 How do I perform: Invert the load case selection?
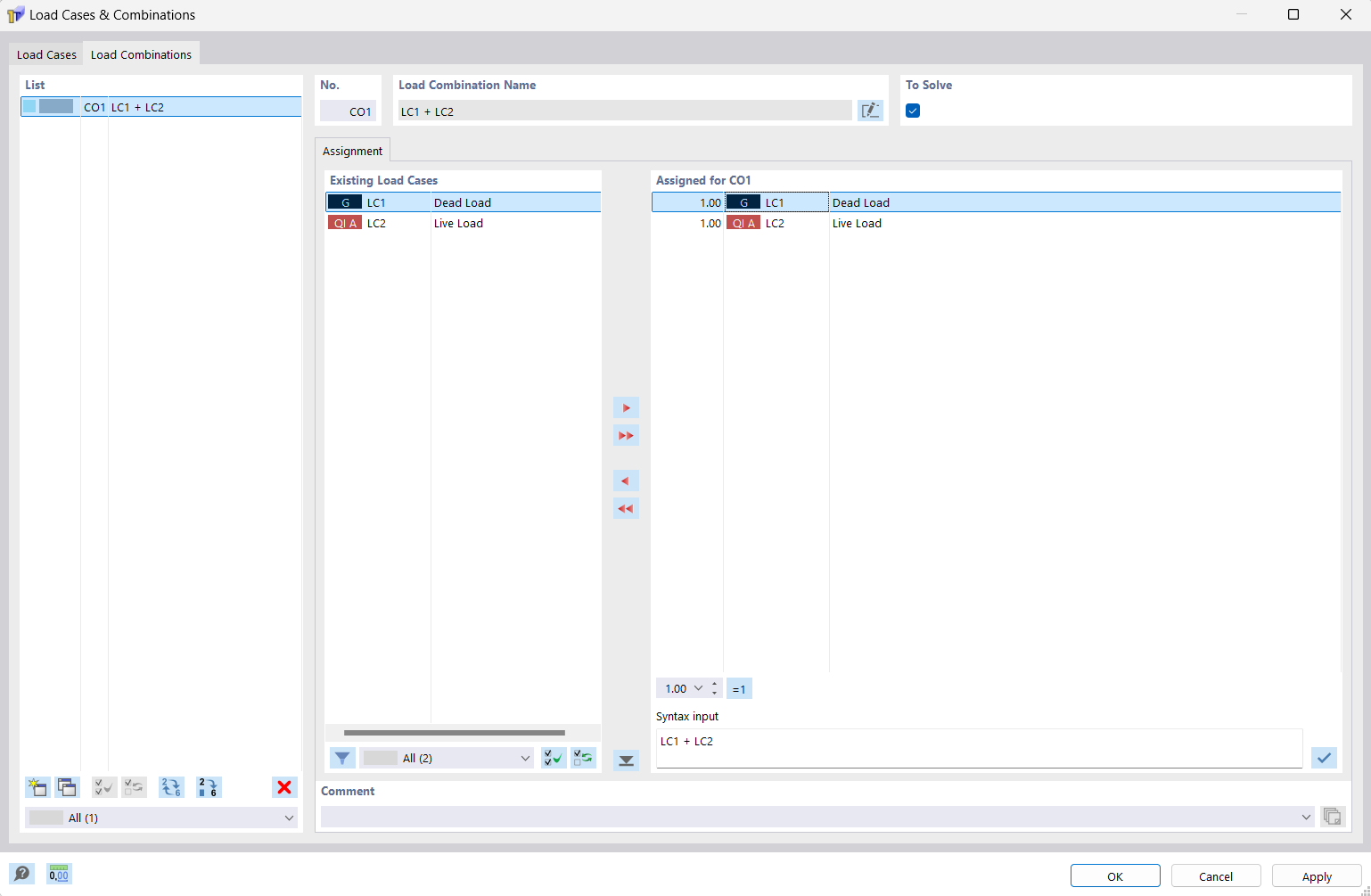coord(583,757)
